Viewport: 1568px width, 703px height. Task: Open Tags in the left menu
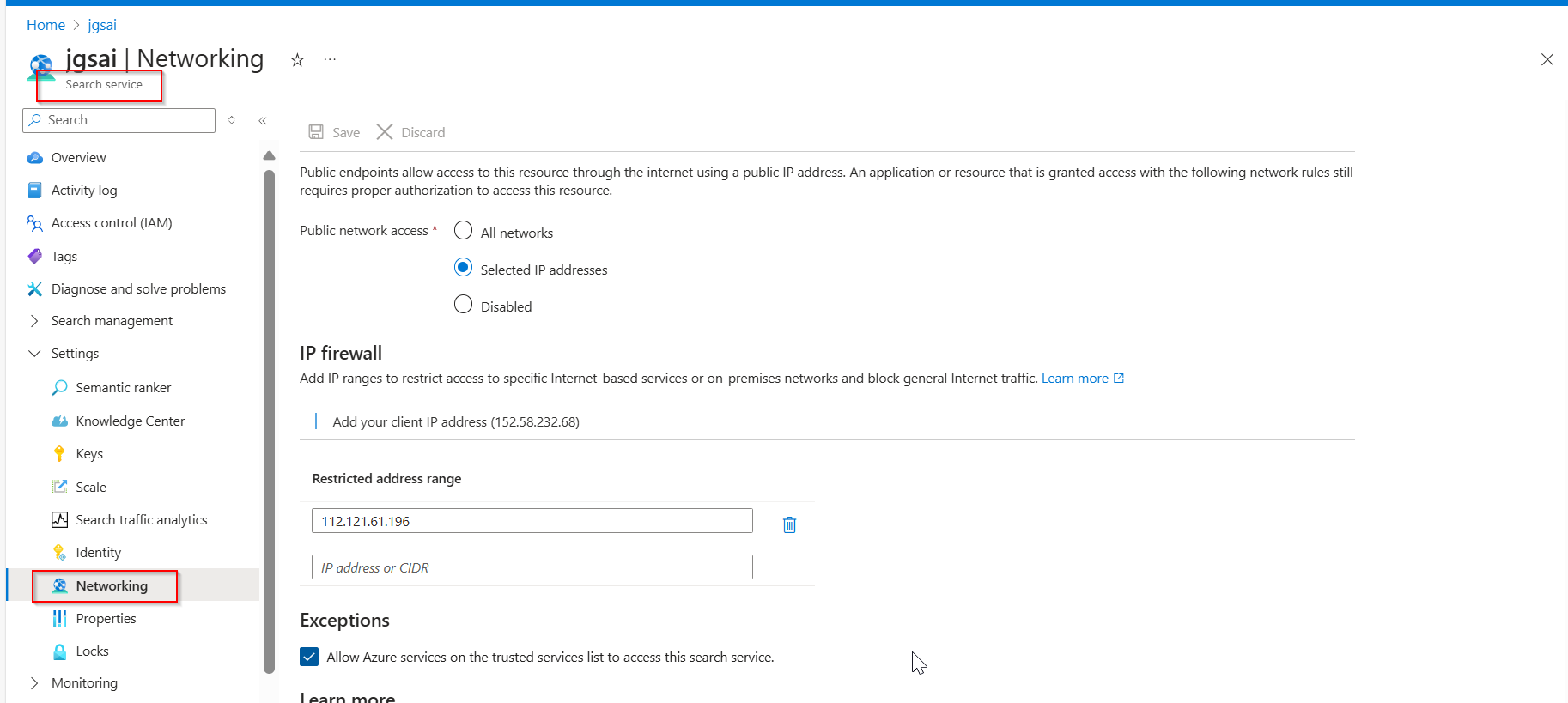(x=64, y=257)
